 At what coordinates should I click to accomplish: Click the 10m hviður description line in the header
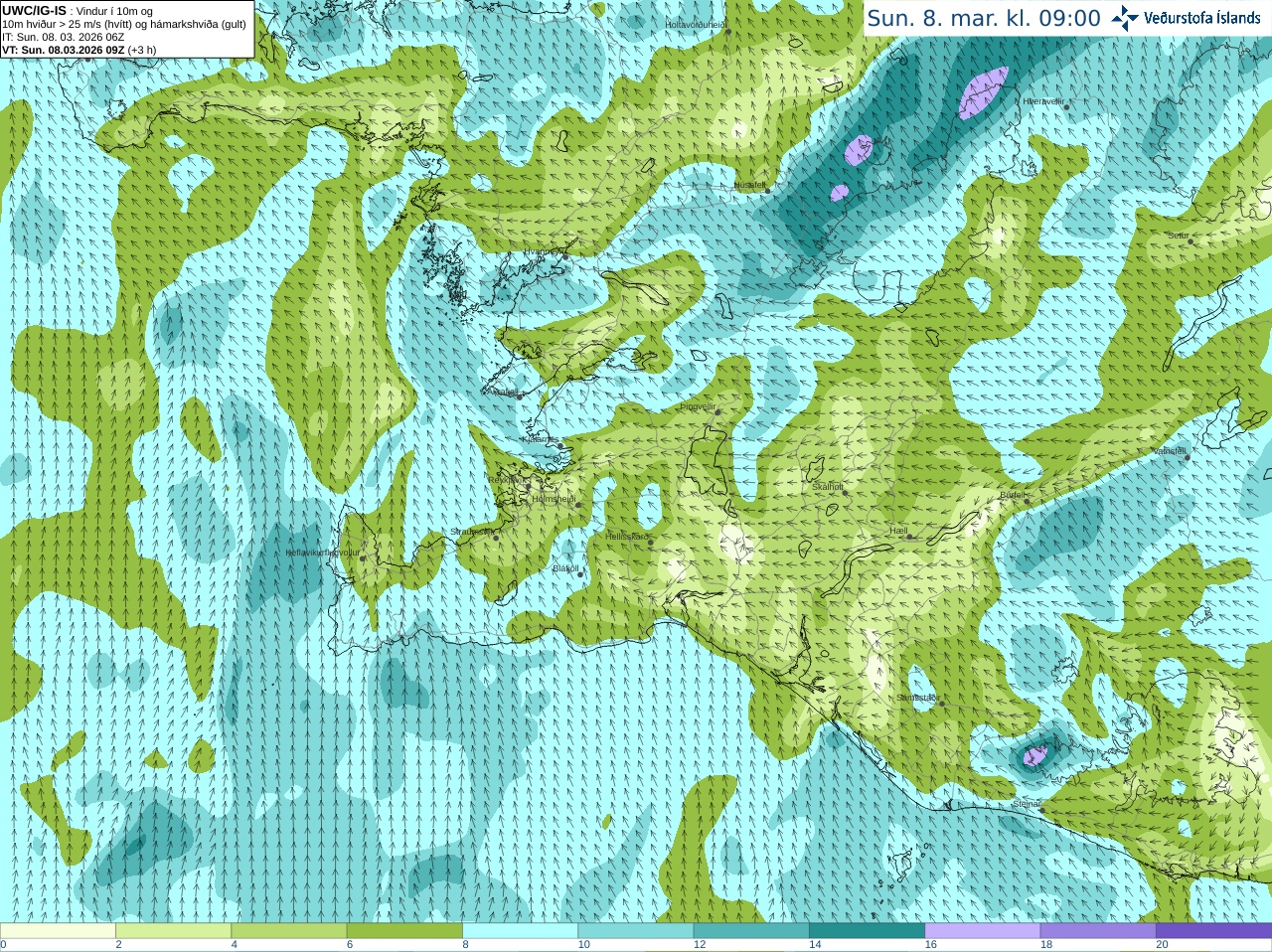pos(124,24)
